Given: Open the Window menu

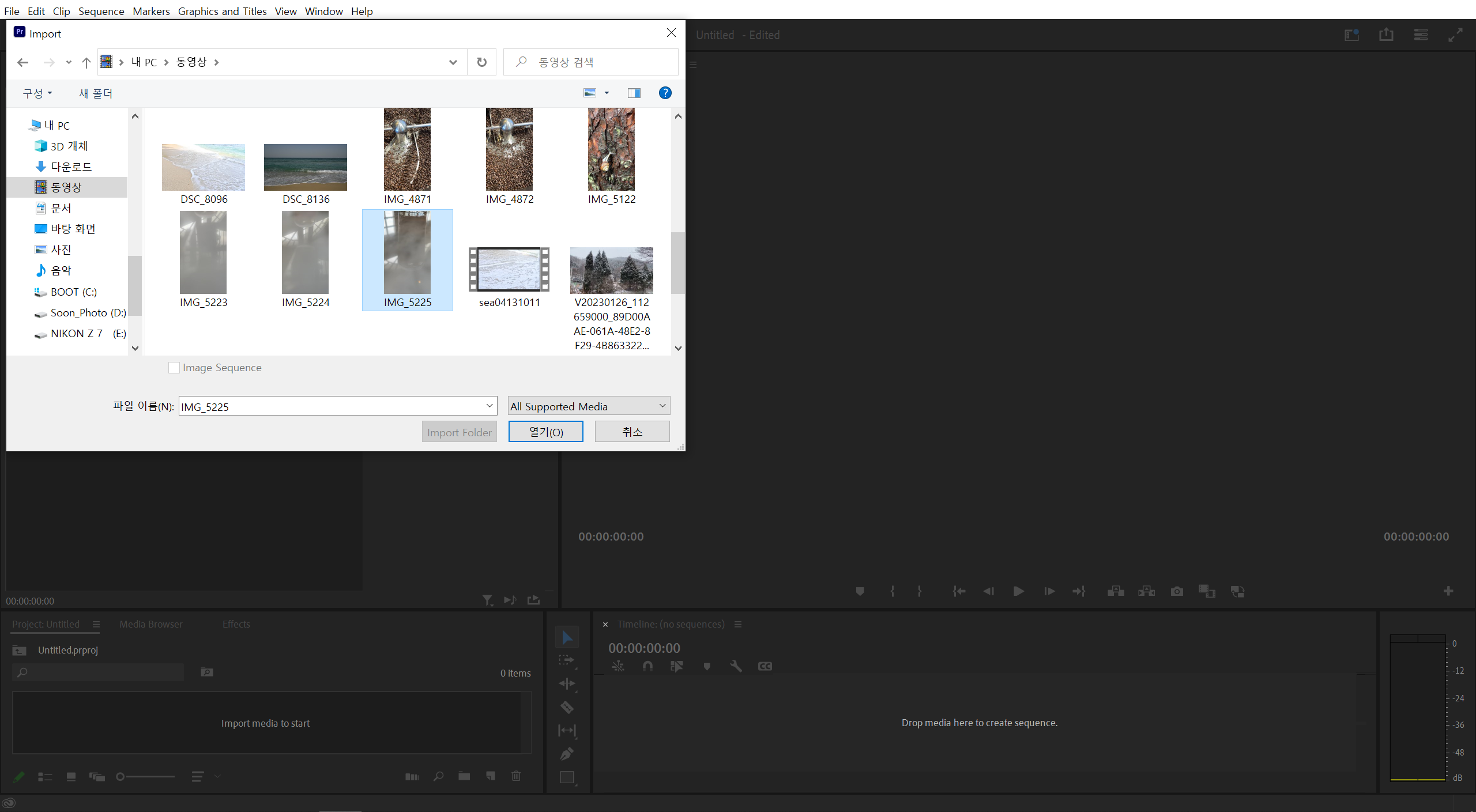Looking at the screenshot, I should click(323, 11).
